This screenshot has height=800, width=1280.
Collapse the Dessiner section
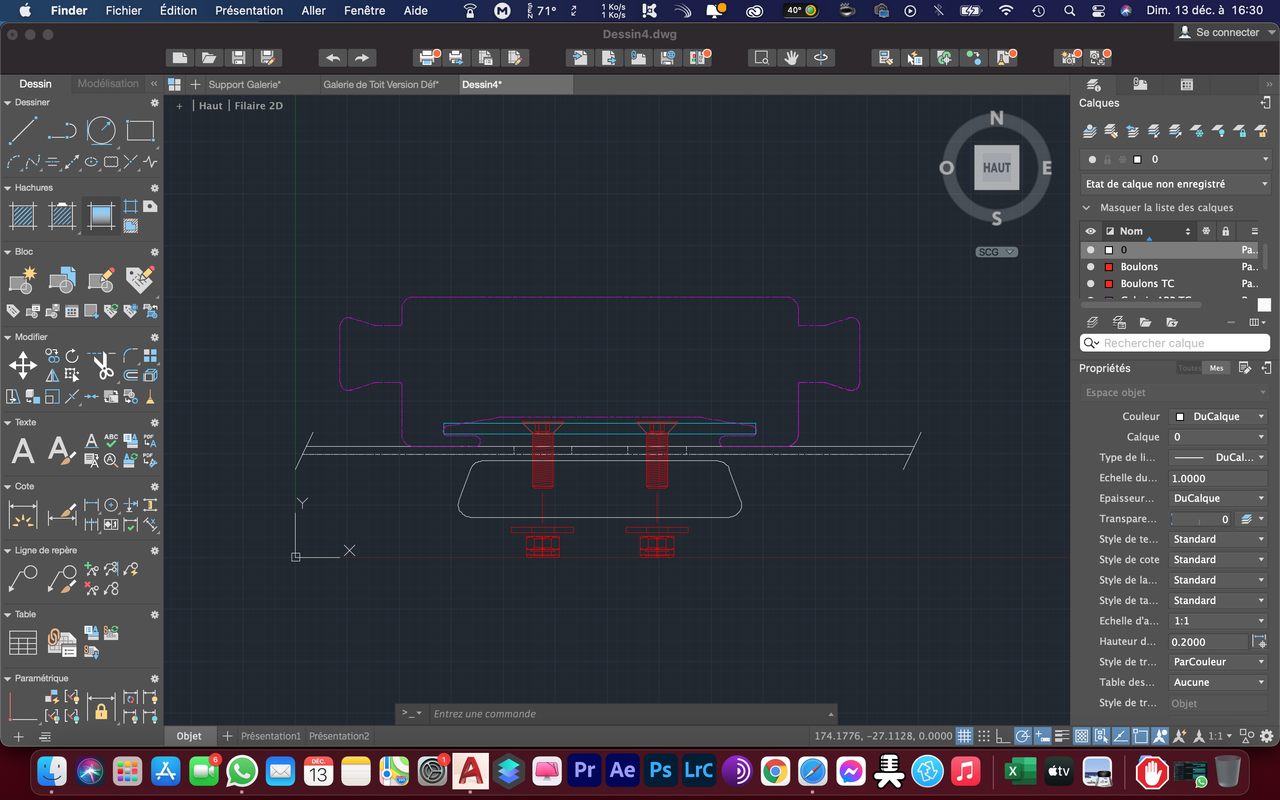tap(8, 103)
